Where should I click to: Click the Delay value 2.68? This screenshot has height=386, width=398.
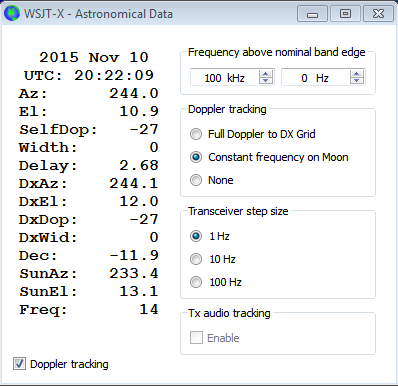(x=139, y=165)
